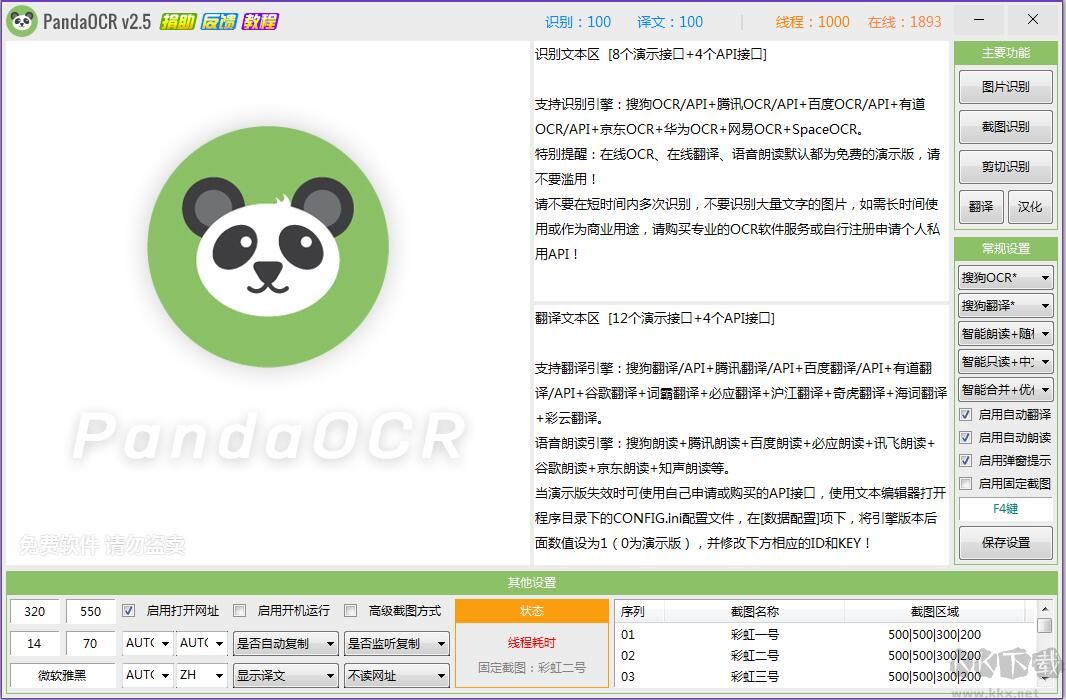
Task: Enable 启用固定截图 fixed screenshot
Action: click(x=966, y=483)
